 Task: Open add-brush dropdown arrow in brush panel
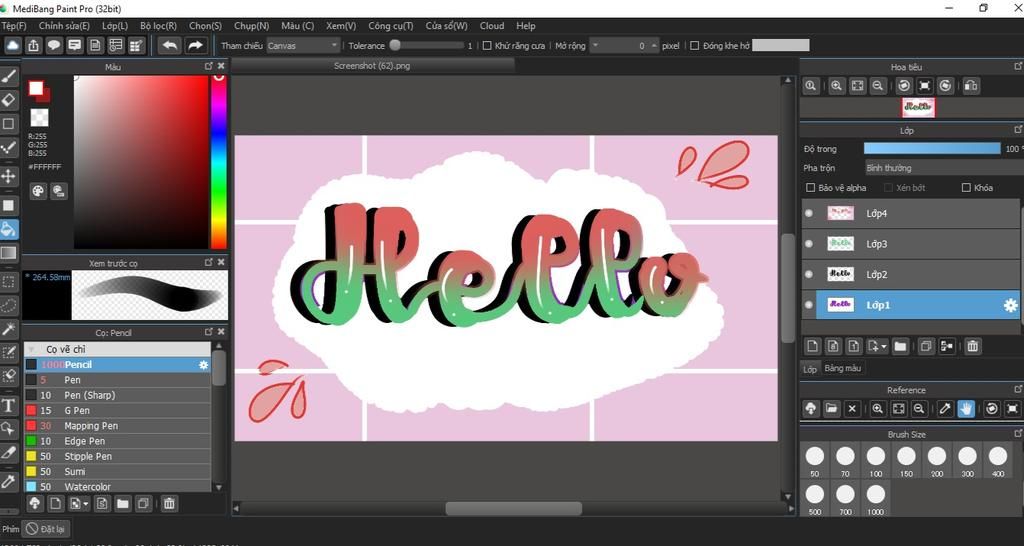(86, 504)
